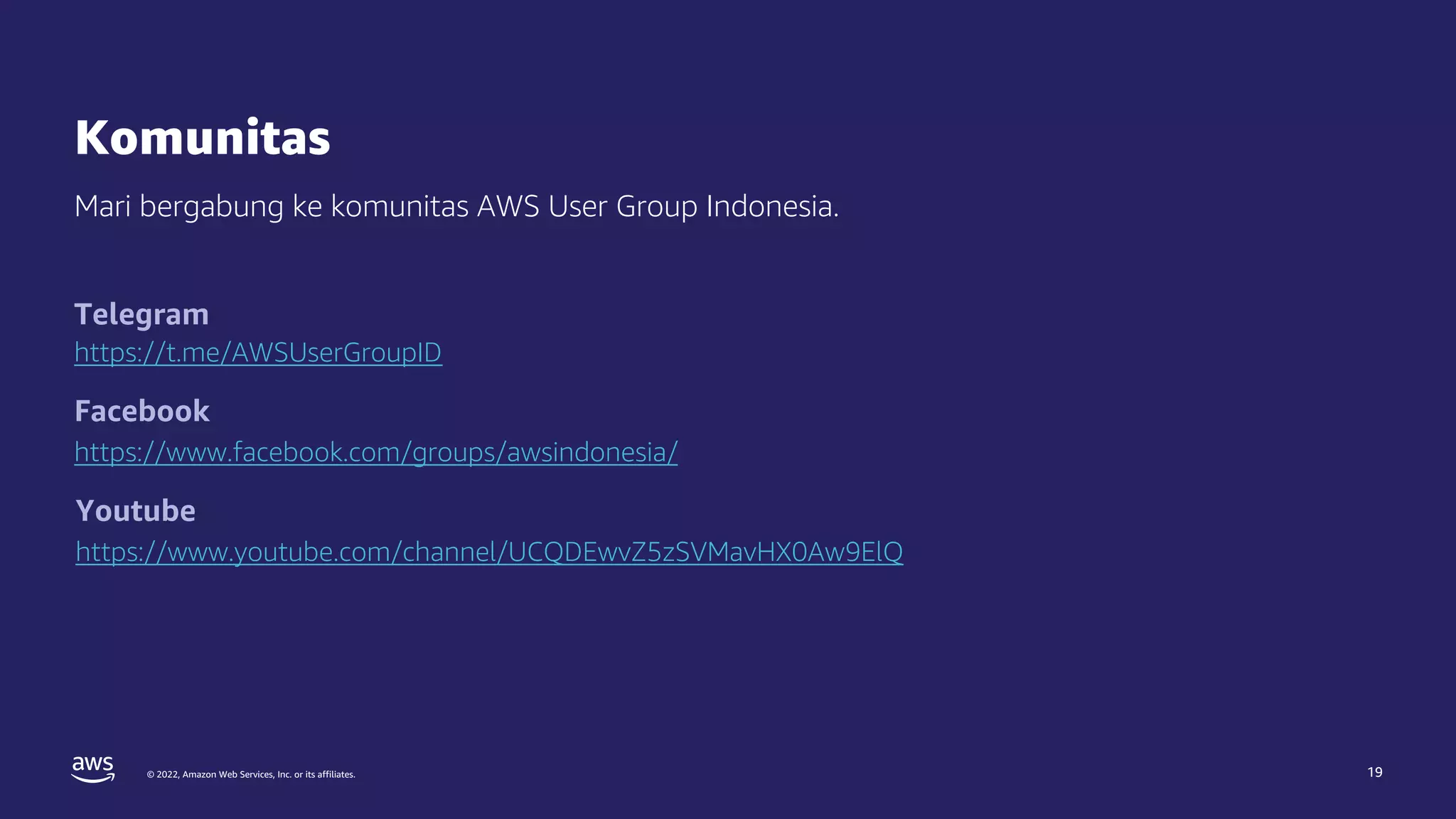Image resolution: width=1456 pixels, height=819 pixels.
Task: Click the lowercase komunitas in the subtitle
Action: tap(400, 206)
